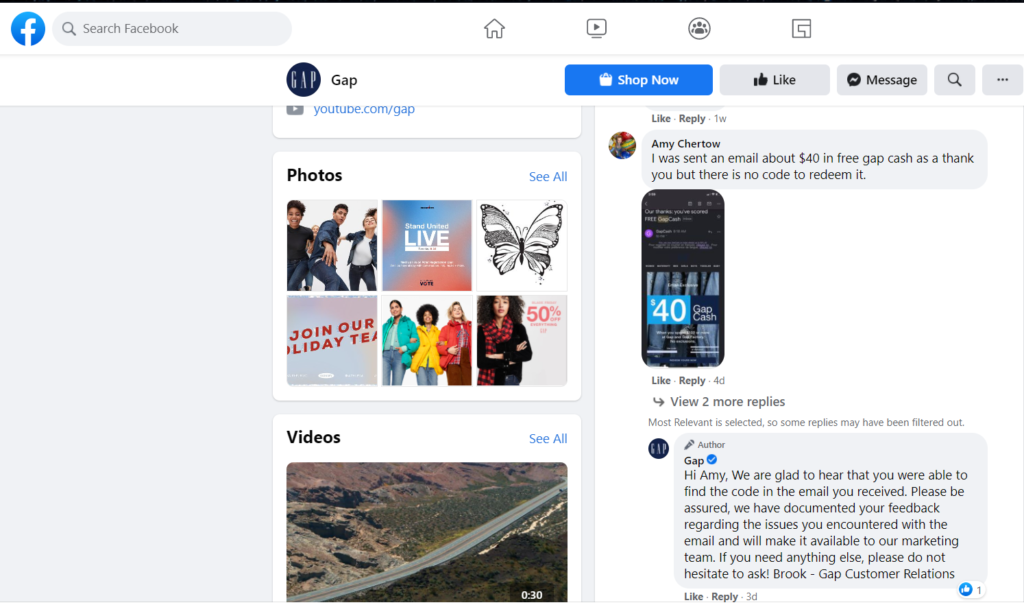Open the Gaming icon in top navigation

[801, 28]
